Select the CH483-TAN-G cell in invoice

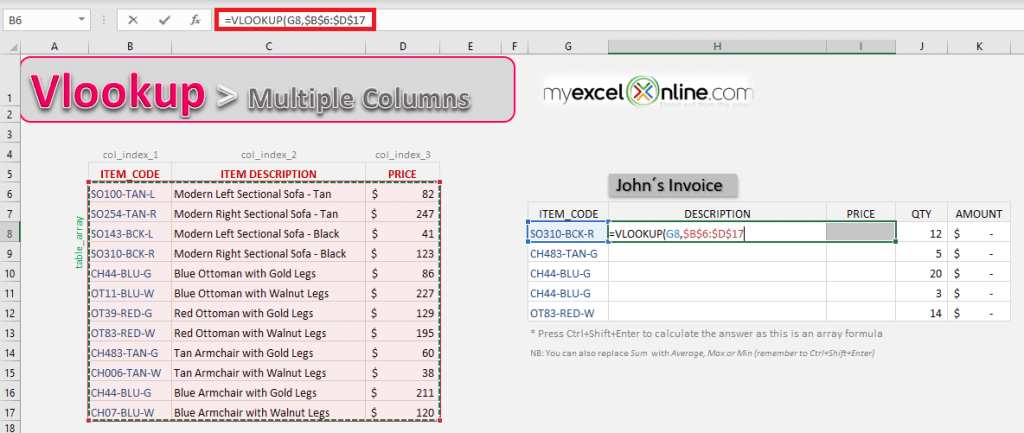[567, 254]
